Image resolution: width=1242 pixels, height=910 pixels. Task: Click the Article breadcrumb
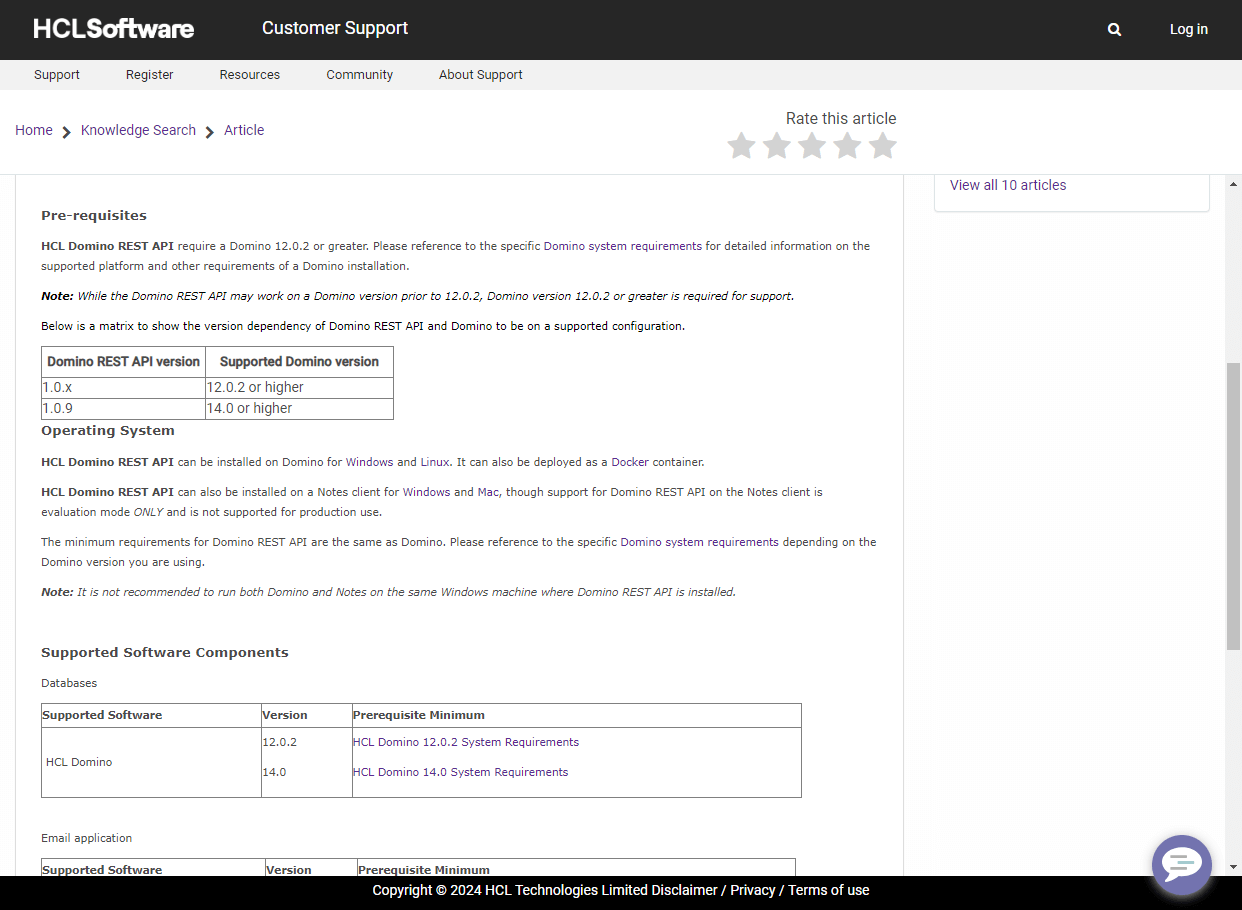[244, 130]
